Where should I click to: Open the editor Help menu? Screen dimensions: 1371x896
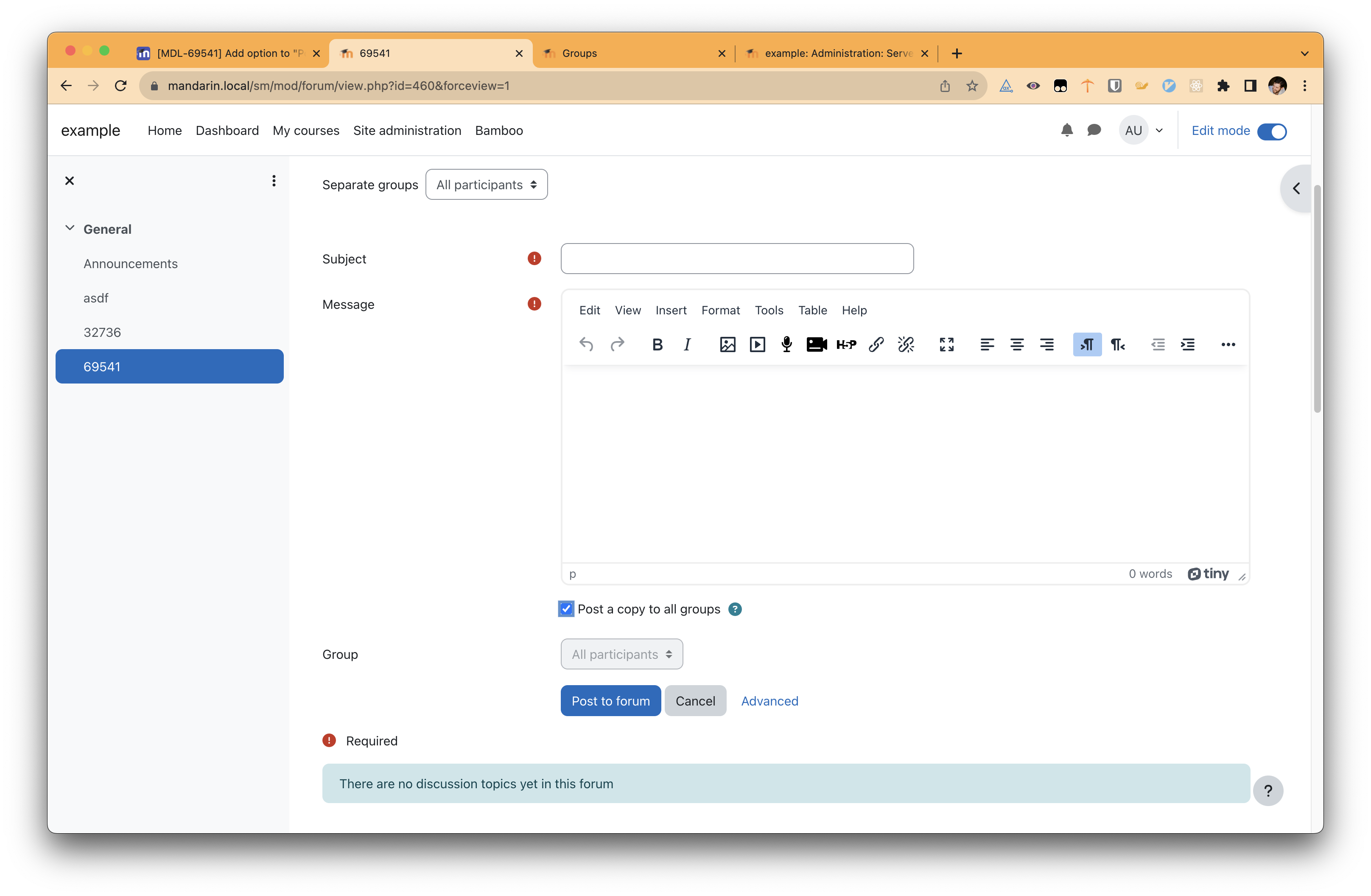pyautogui.click(x=854, y=310)
